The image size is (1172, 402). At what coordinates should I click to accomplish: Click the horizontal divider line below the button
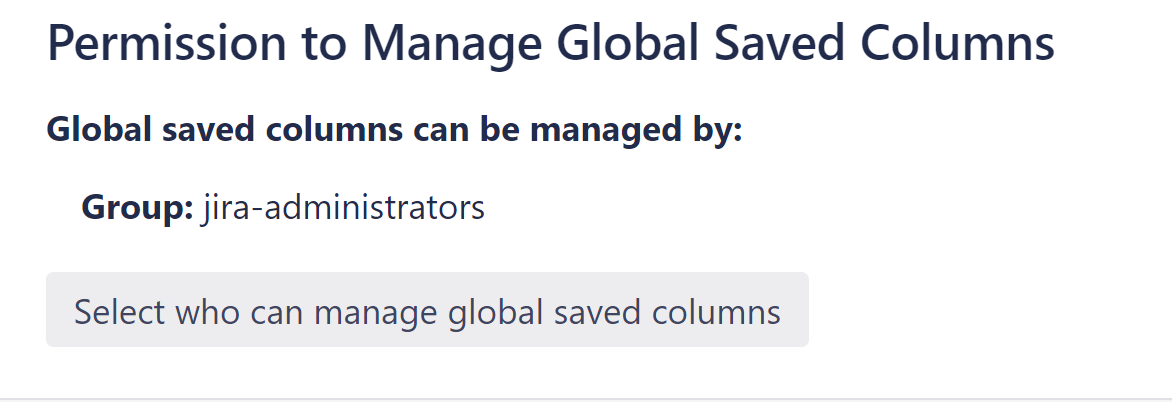[x=586, y=399]
